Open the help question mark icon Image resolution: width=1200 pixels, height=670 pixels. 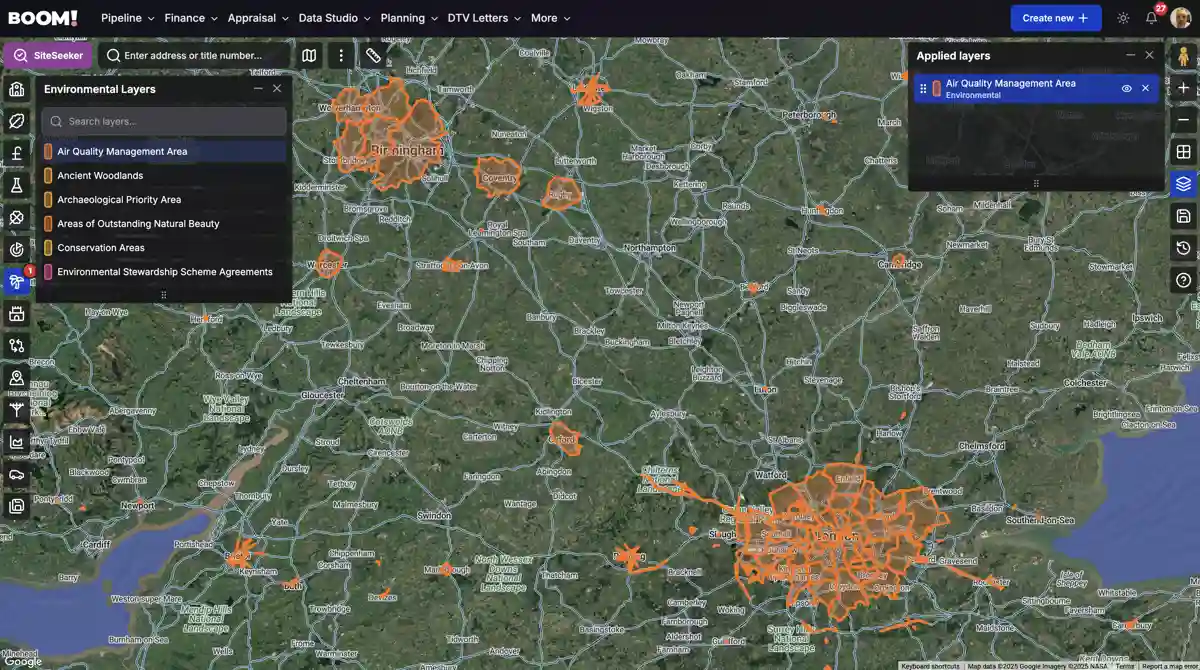[1183, 280]
